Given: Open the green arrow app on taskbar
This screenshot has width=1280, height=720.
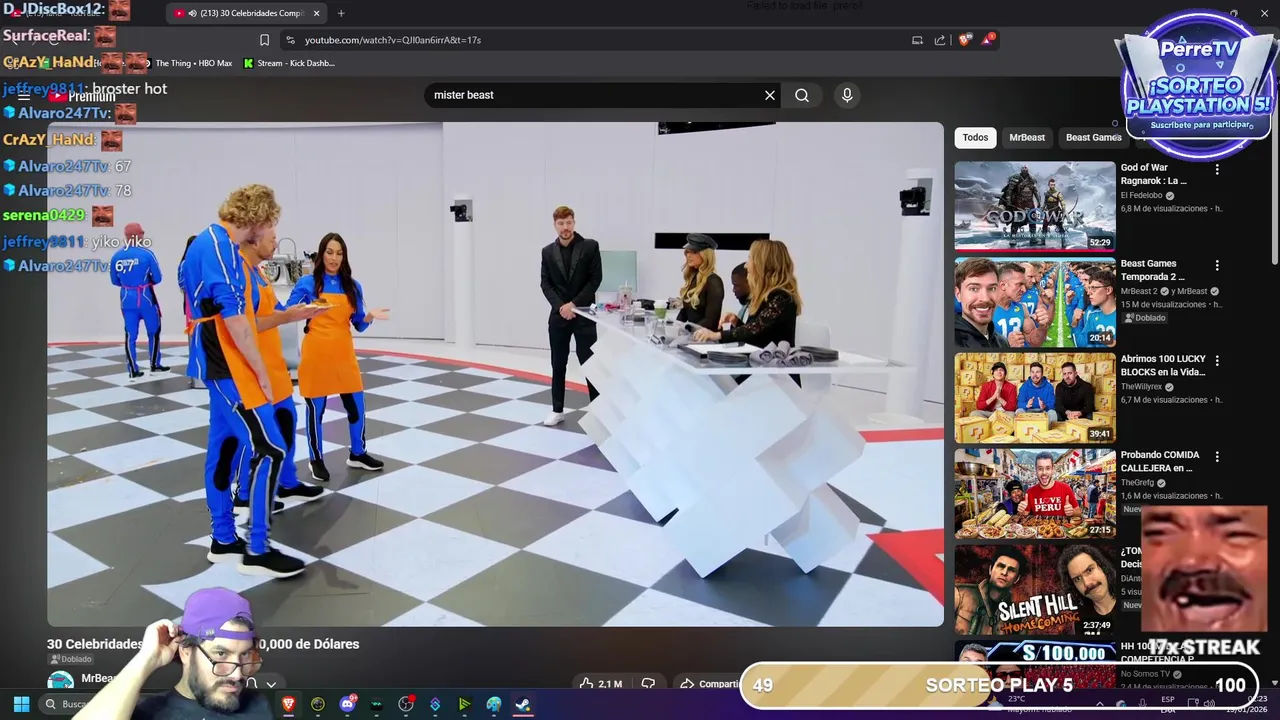Looking at the screenshot, I should tap(464, 704).
